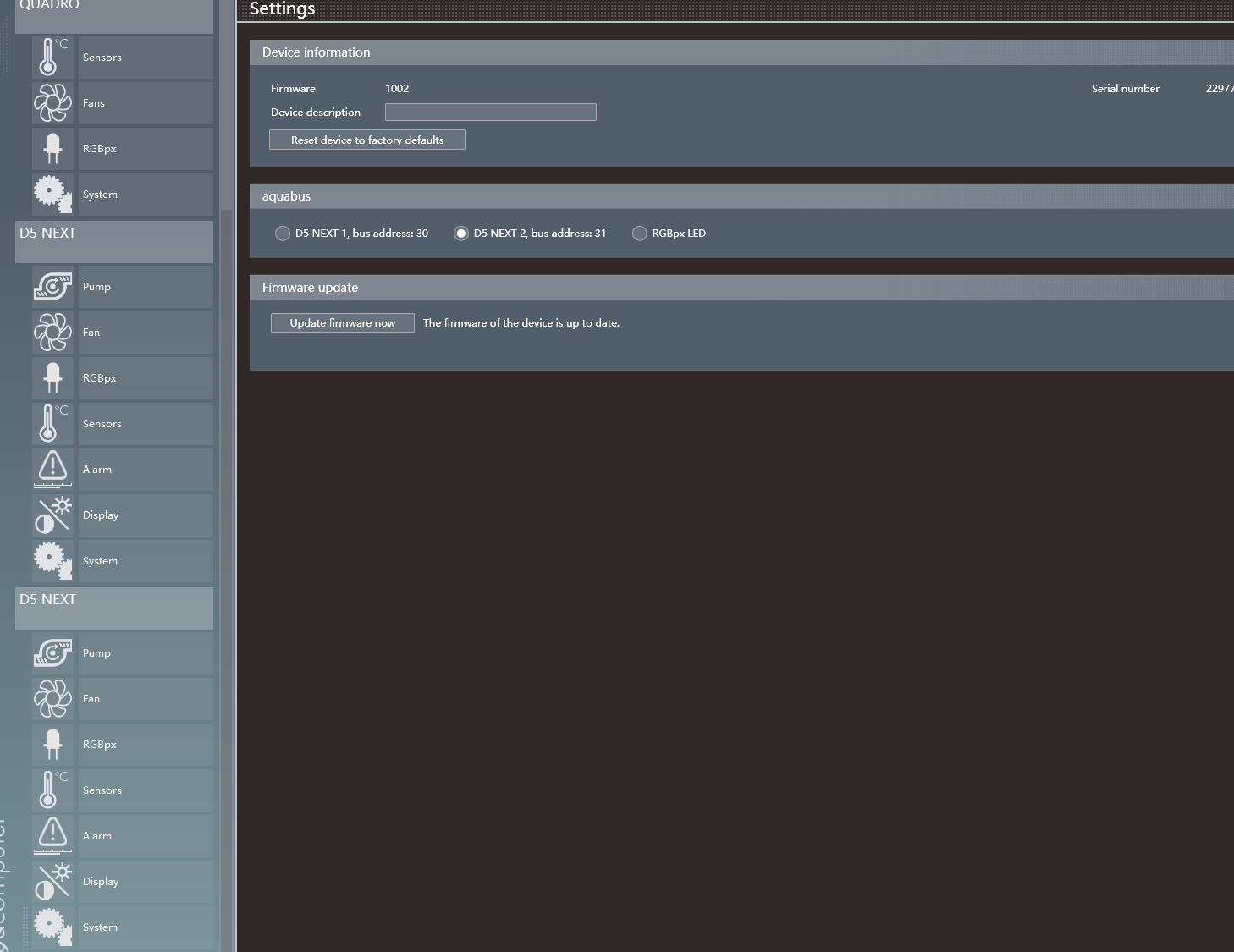Collapse the second D5 NEXT device header
The image size is (1234, 952).
tap(114, 608)
